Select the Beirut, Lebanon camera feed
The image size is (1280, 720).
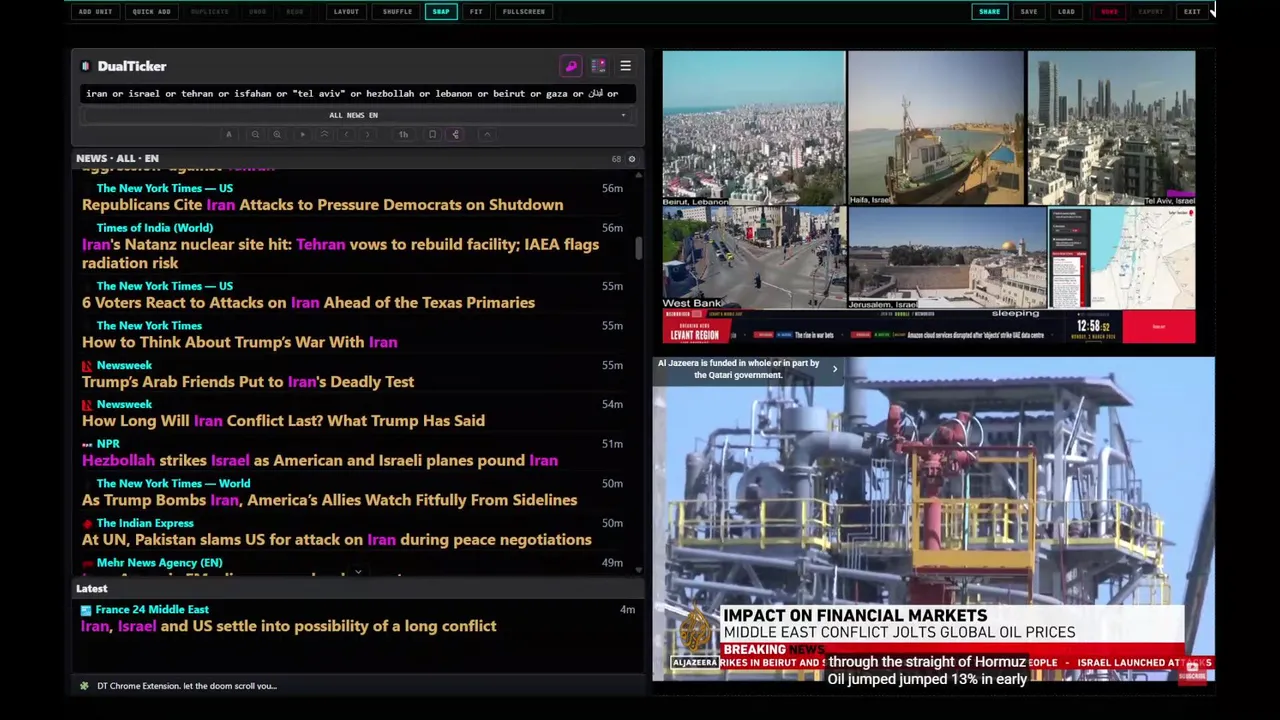point(753,128)
